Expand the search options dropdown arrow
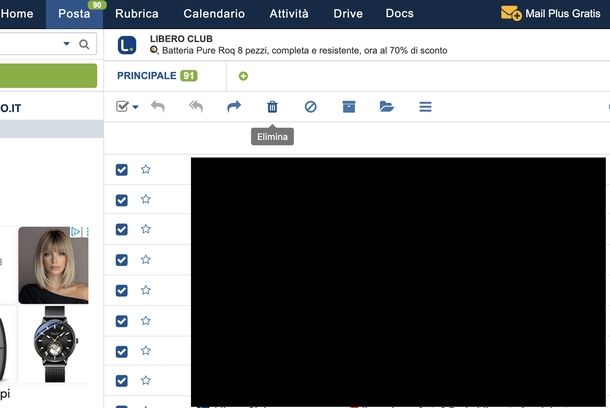Viewport: 610px width, 408px height. [x=67, y=44]
